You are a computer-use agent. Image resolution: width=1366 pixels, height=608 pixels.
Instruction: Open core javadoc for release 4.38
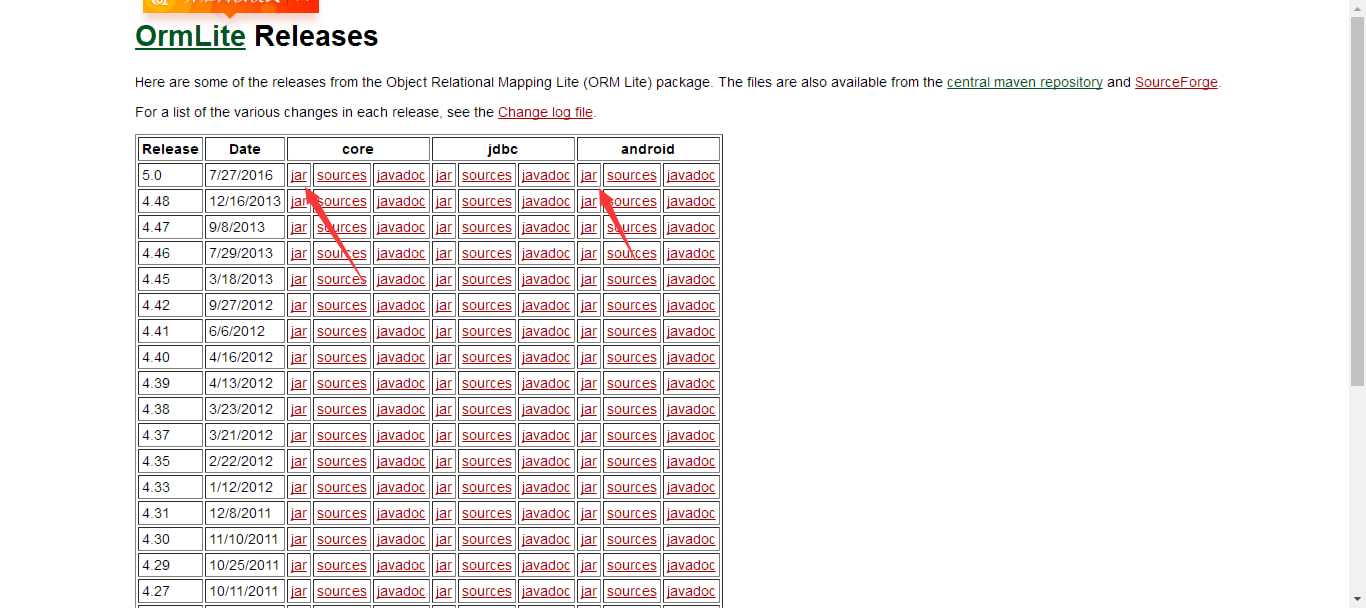tap(401, 409)
